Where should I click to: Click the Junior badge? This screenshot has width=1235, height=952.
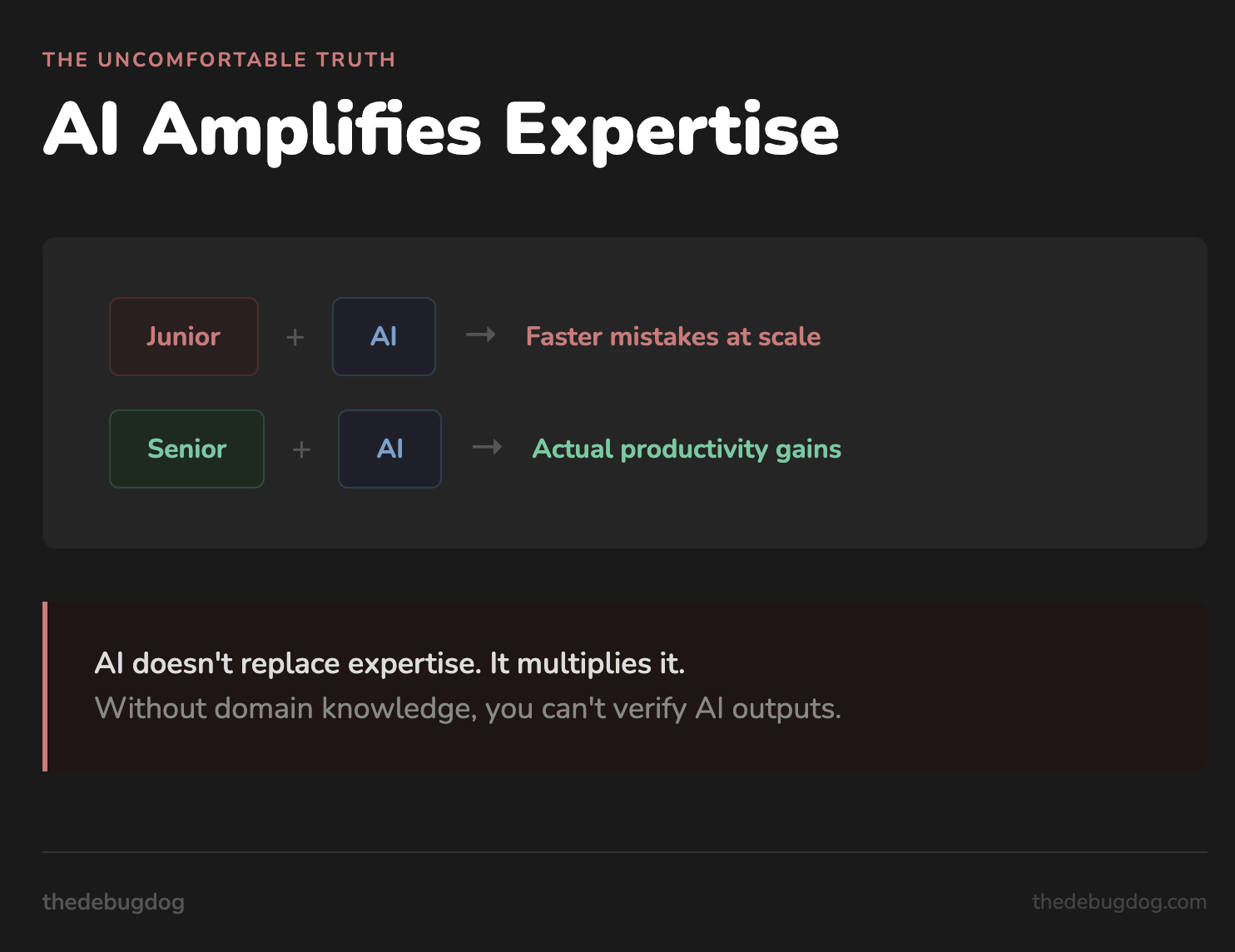point(184,336)
